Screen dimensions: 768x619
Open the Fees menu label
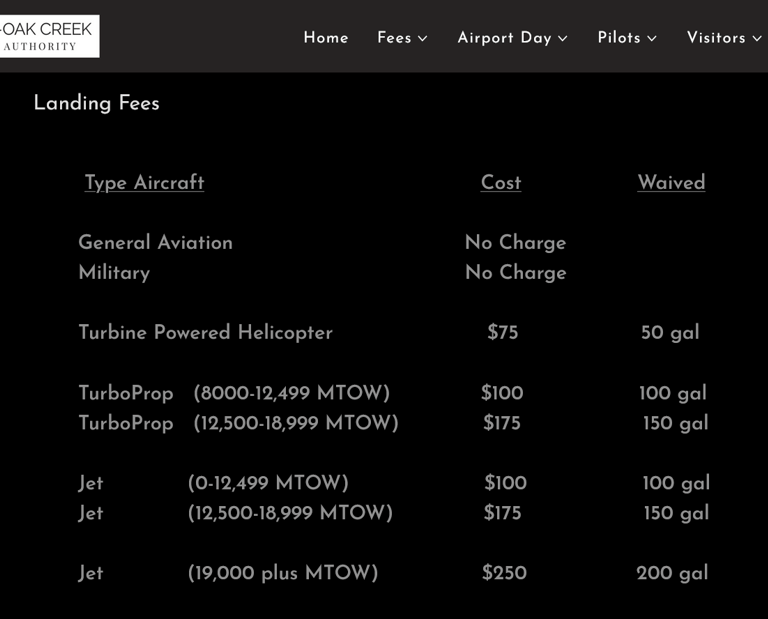pyautogui.click(x=394, y=38)
